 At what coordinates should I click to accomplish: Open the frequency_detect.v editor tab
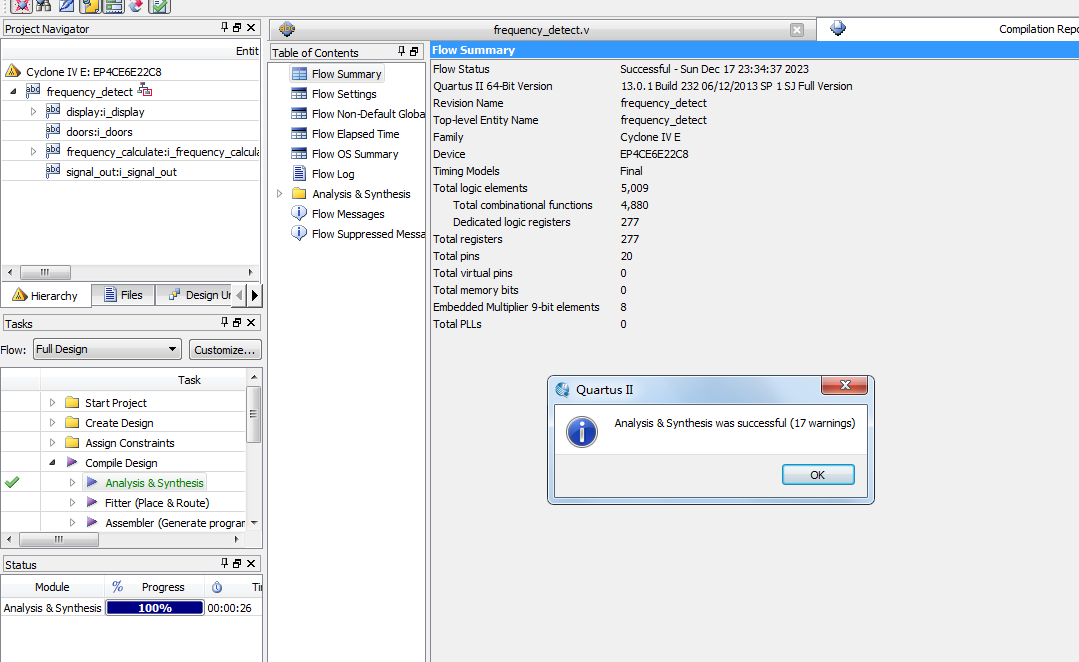[541, 30]
